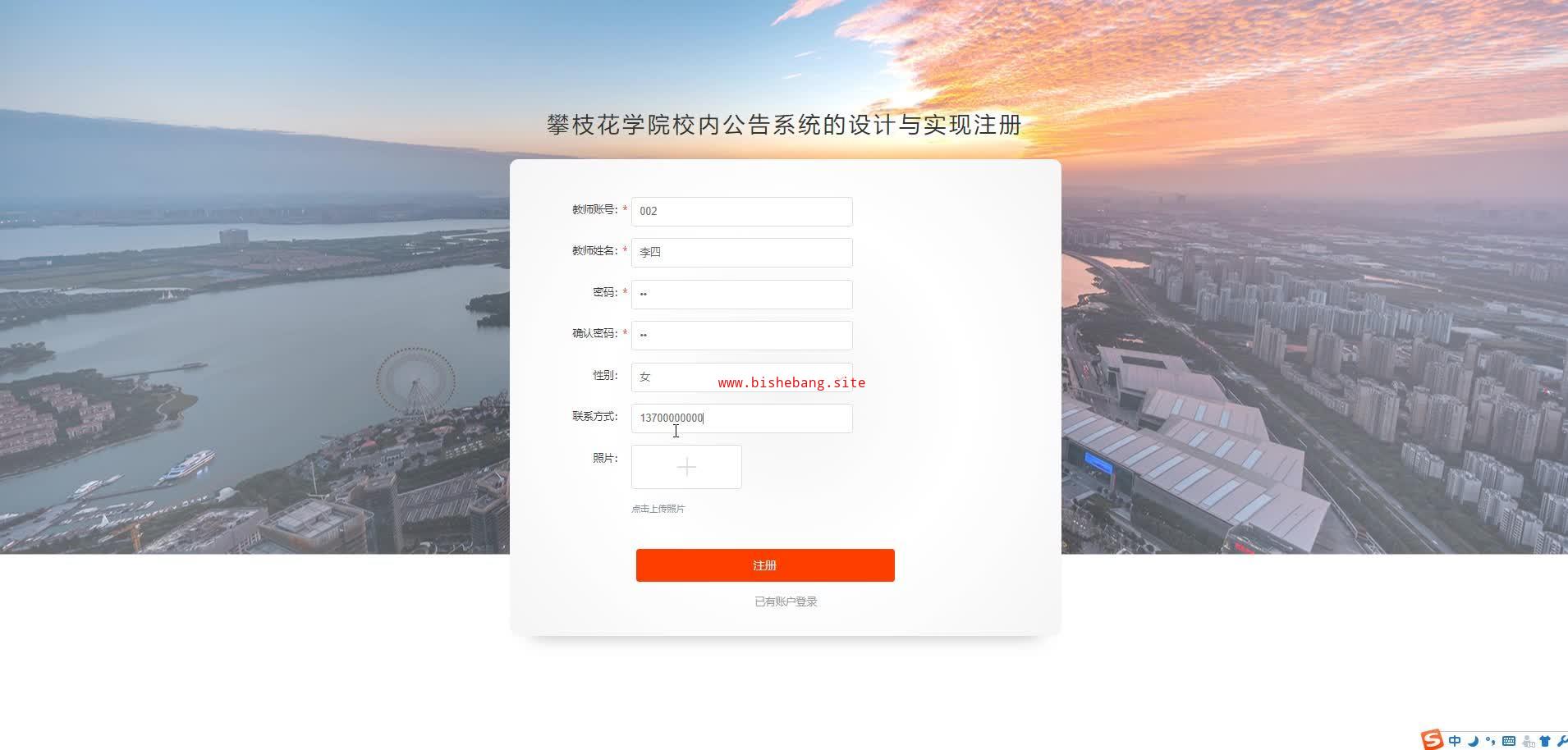Focus the 教师账号 field containing 002
The image size is (1568, 750).
coord(742,212)
